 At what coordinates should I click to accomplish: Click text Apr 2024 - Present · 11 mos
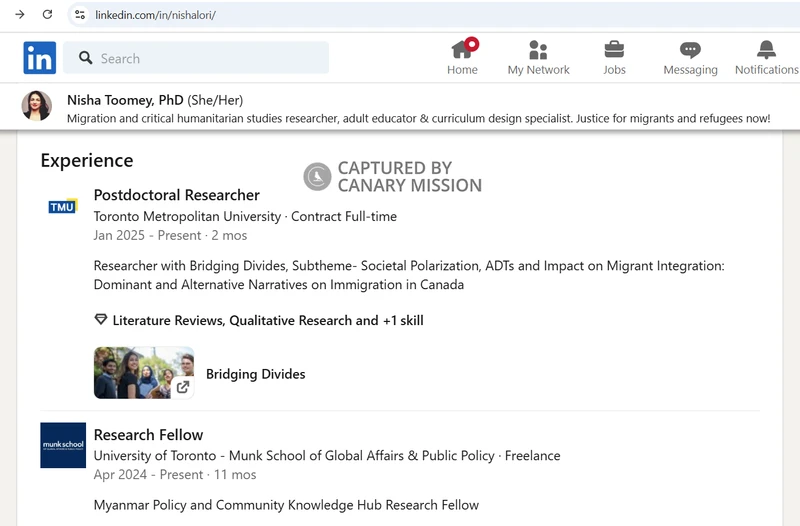175,474
